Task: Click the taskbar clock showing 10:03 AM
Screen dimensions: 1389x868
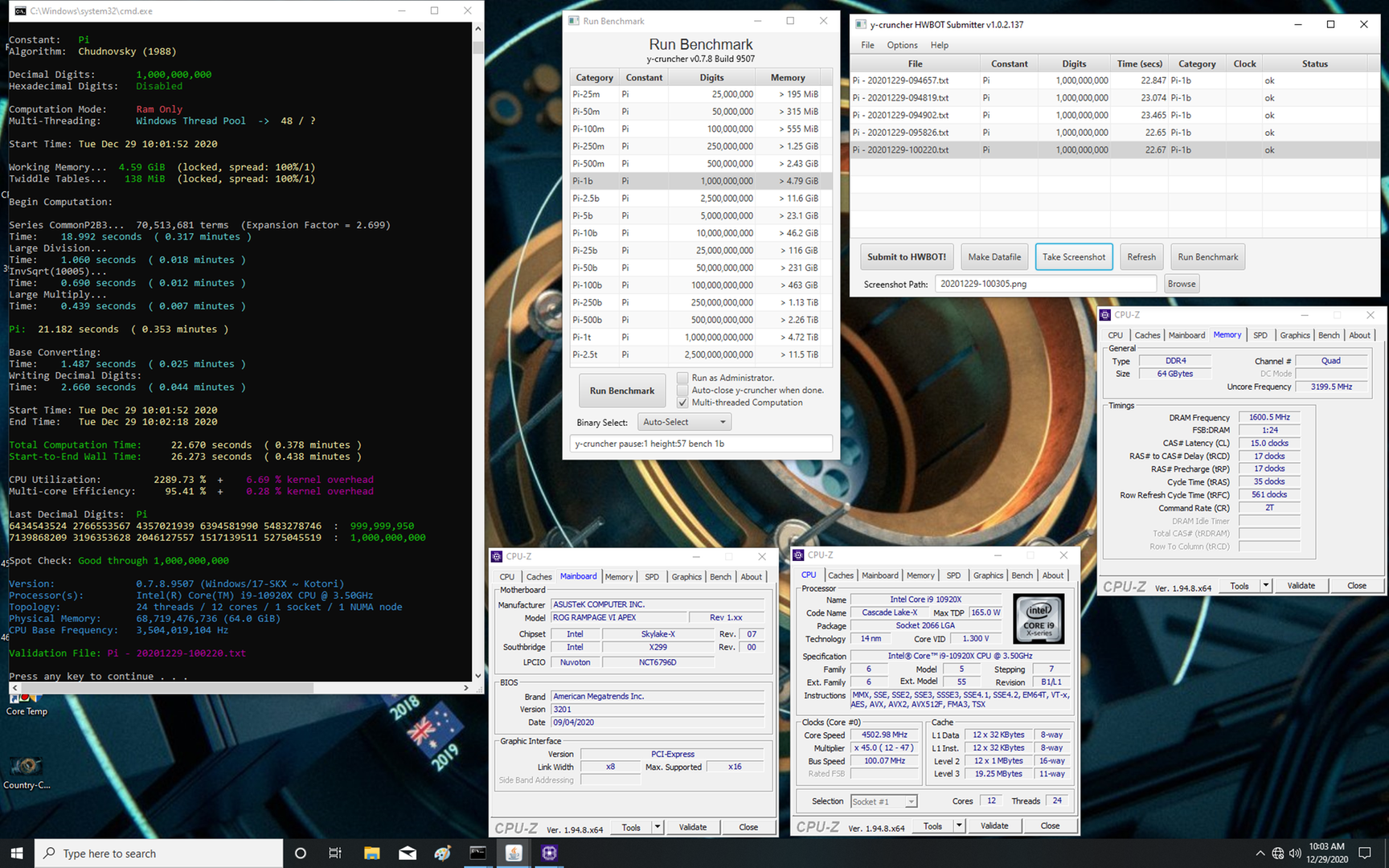Action: point(1327,853)
